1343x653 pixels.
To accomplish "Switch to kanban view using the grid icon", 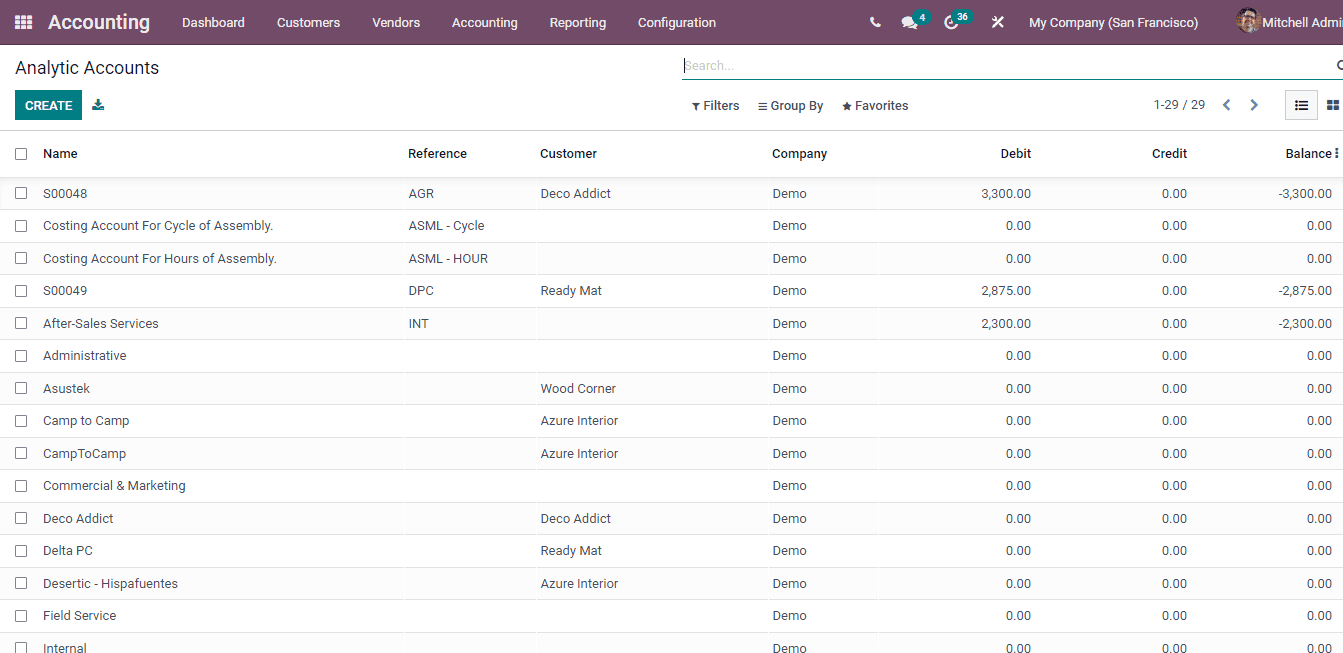I will point(1334,104).
